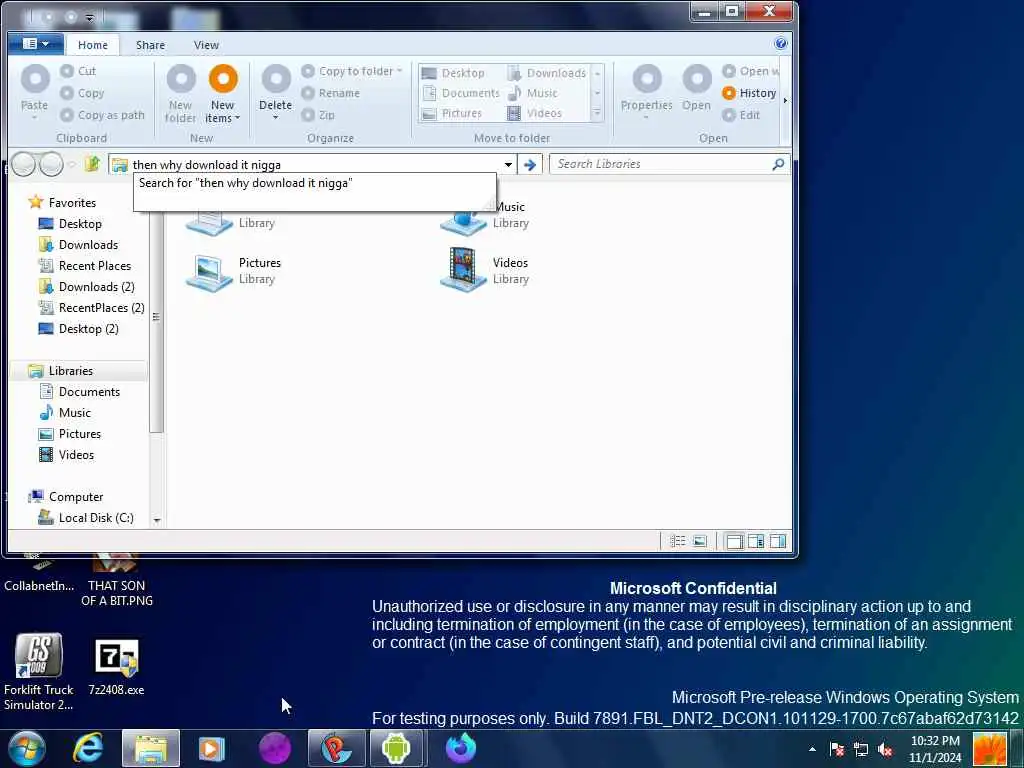
Task: Click the Up folder button
Action: coord(92,164)
